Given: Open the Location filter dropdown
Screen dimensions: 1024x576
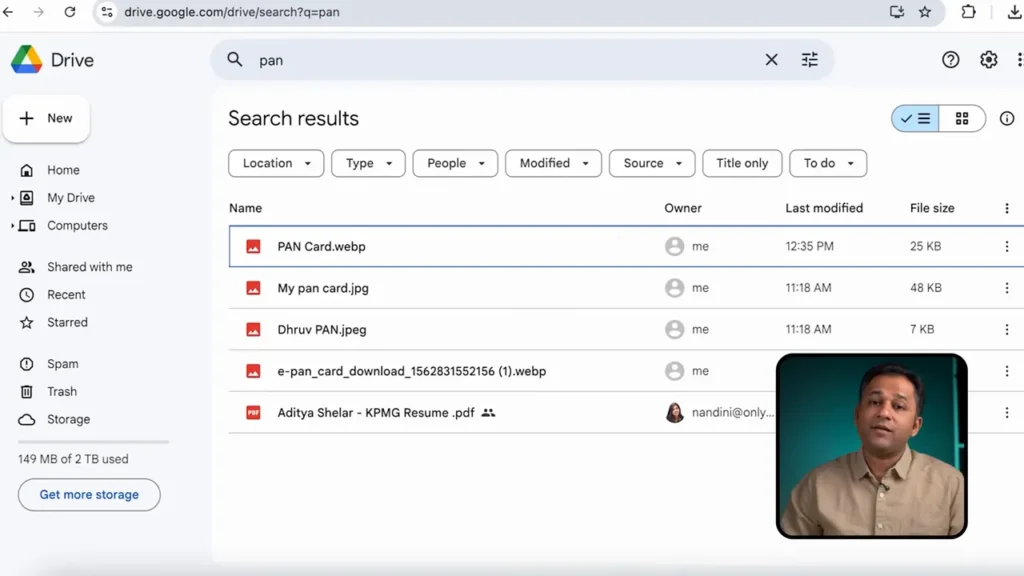Looking at the screenshot, I should coord(276,163).
